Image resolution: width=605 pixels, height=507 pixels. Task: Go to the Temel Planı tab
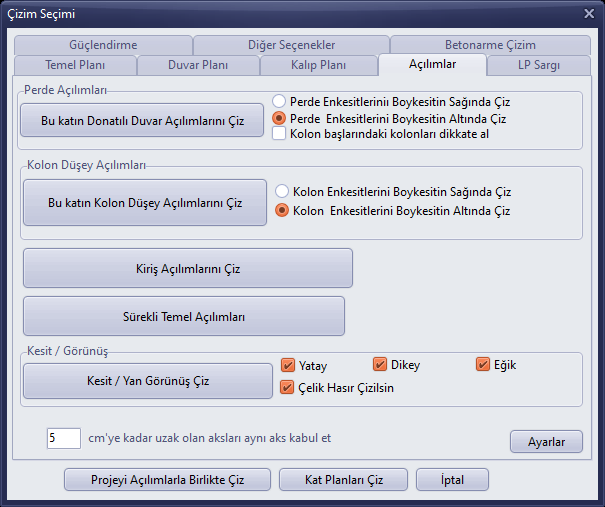click(75, 65)
